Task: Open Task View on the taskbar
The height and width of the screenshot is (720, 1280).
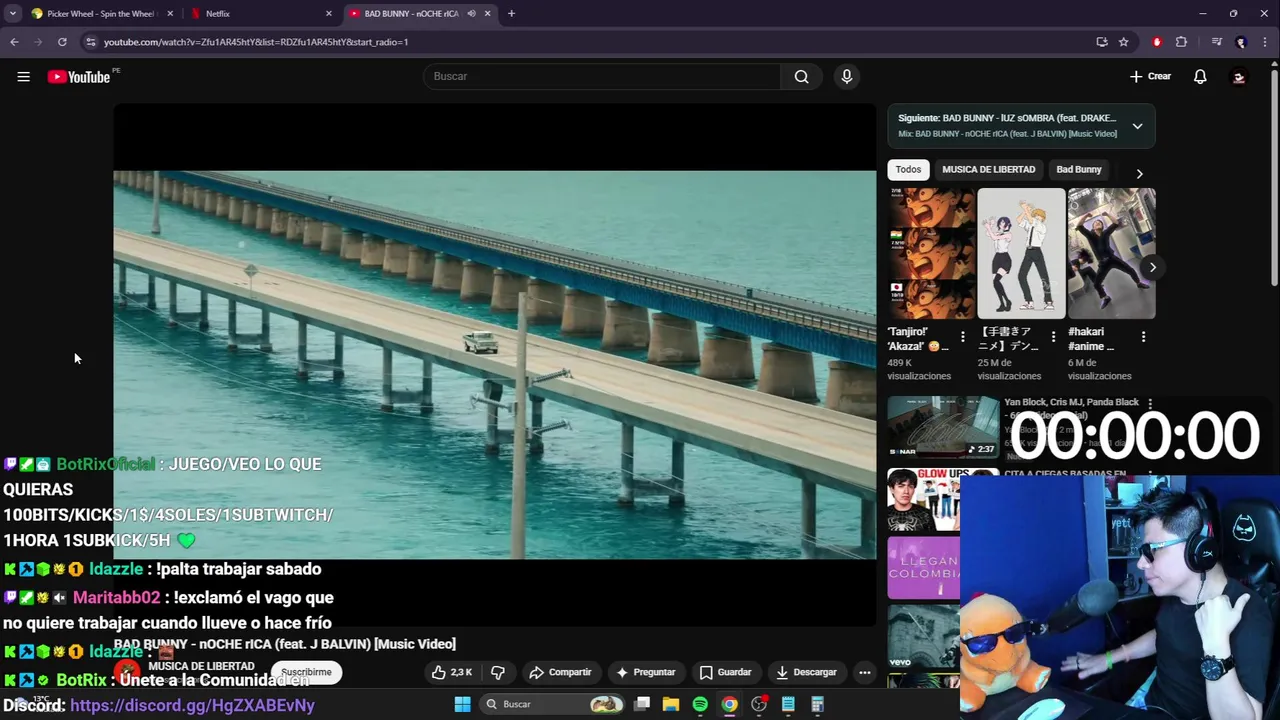Action: pos(642,704)
